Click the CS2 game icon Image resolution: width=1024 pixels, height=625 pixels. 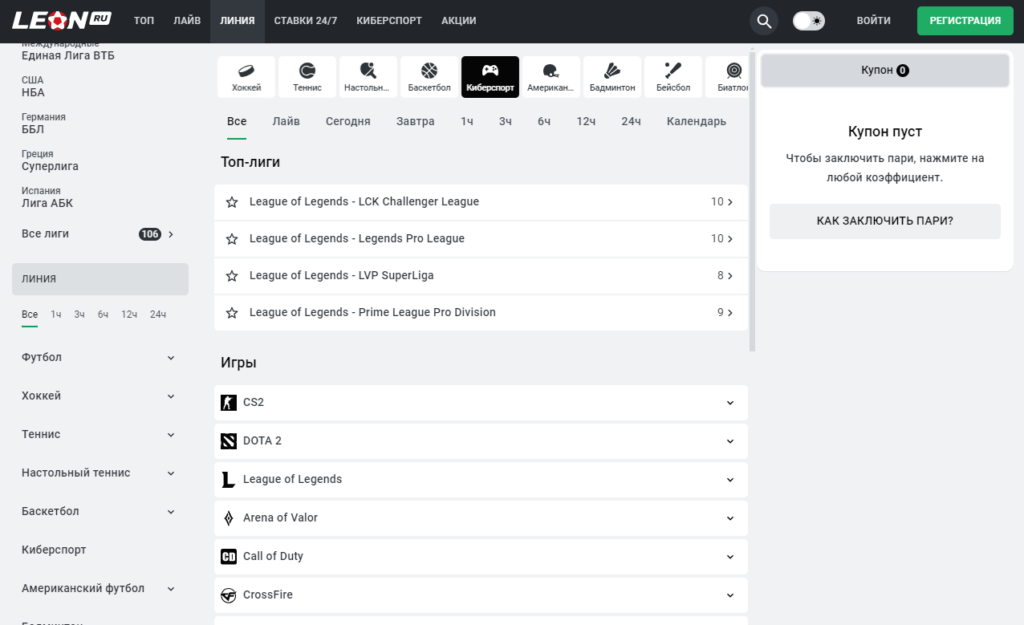tap(229, 402)
